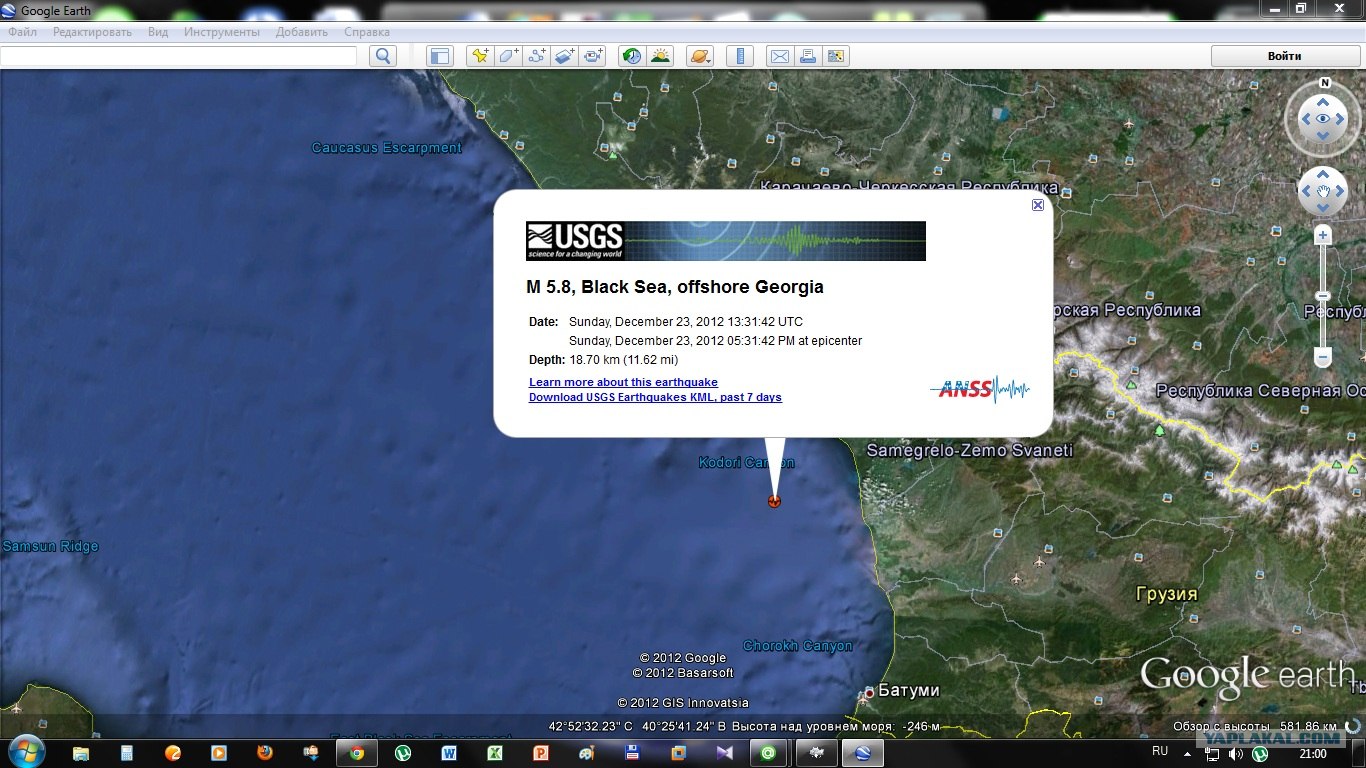Open PowerPoint from the taskbar
This screenshot has width=1366, height=768.
click(x=541, y=752)
